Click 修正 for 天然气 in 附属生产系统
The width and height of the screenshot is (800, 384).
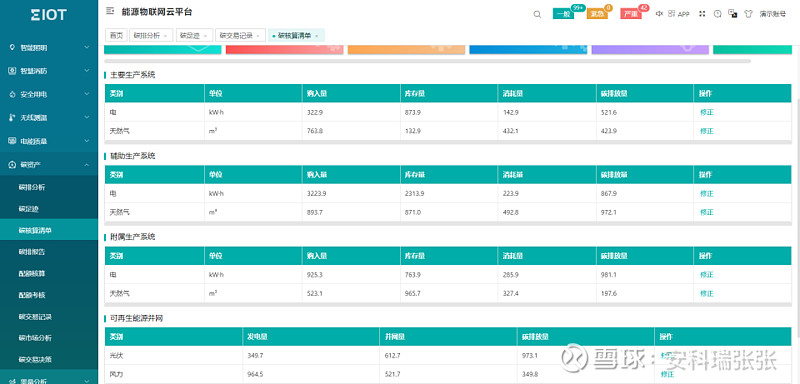point(707,294)
